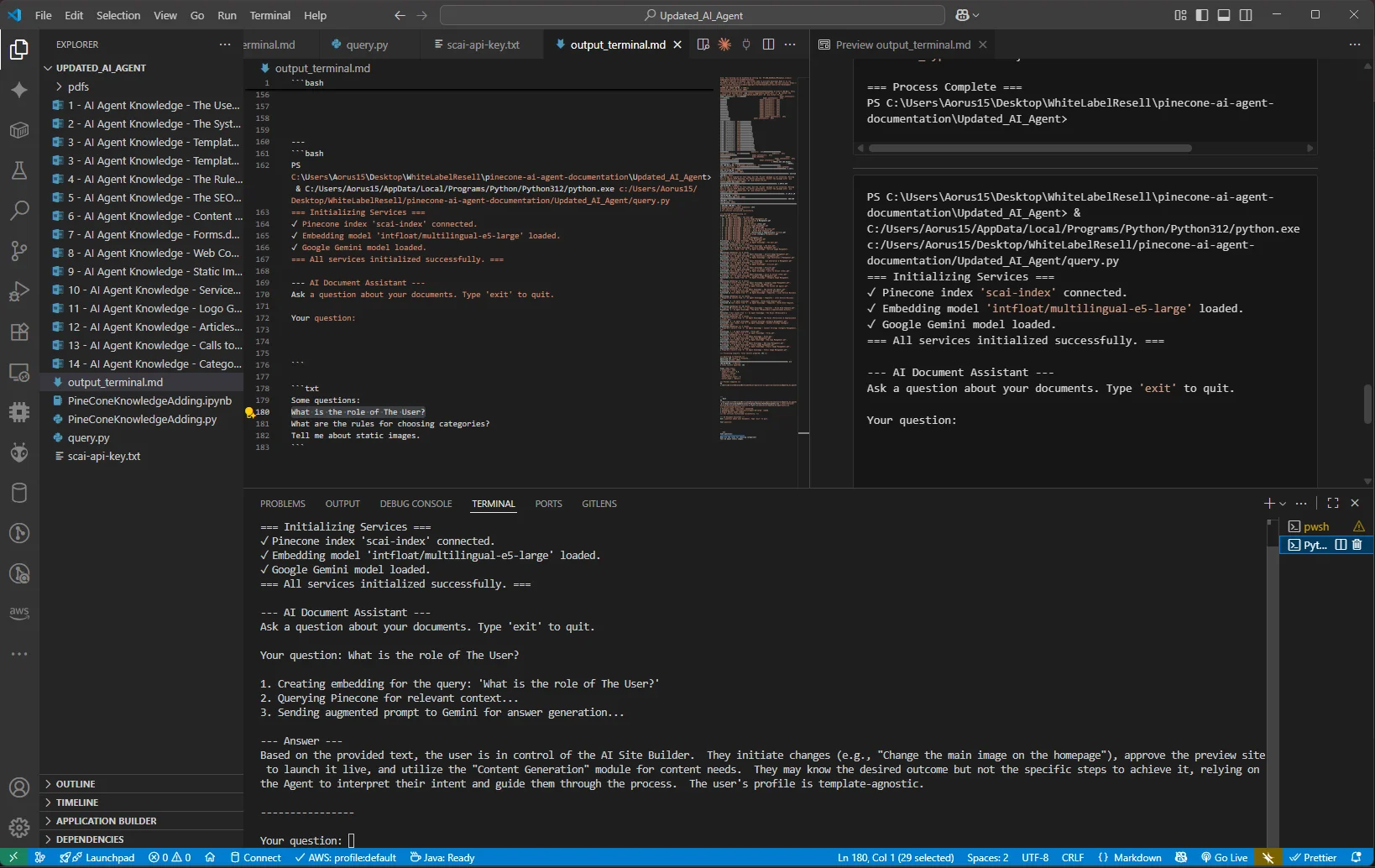Open Extensions view in activity bar

click(x=19, y=332)
